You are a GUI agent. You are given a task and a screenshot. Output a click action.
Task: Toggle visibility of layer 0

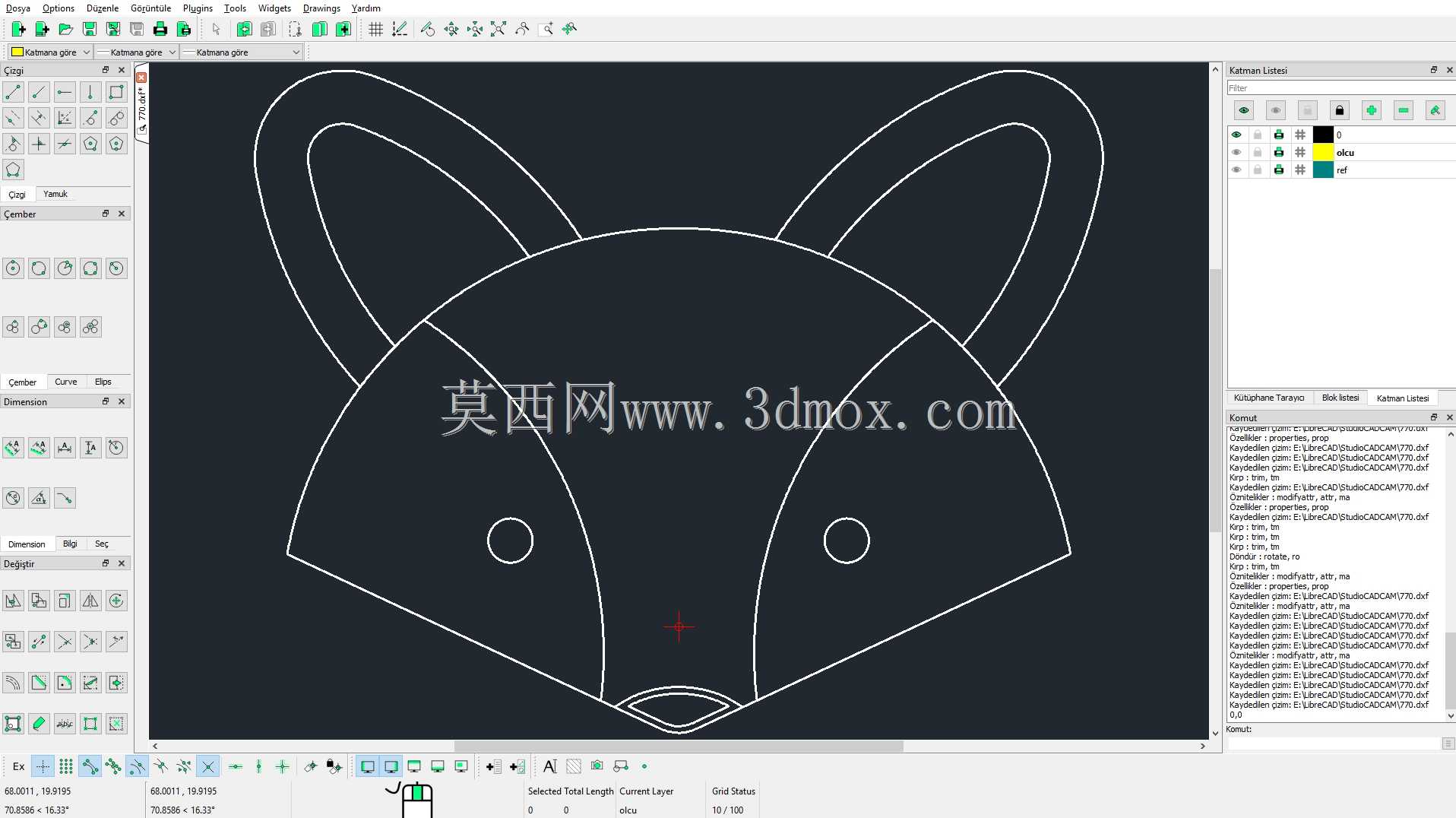(1236, 135)
